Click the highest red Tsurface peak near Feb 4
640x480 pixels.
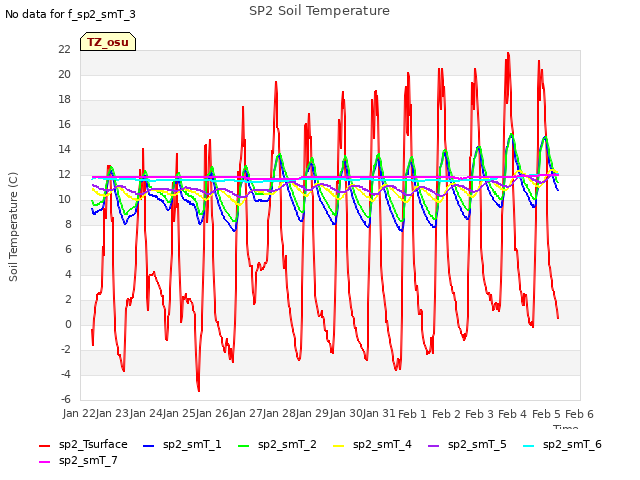[508, 53]
